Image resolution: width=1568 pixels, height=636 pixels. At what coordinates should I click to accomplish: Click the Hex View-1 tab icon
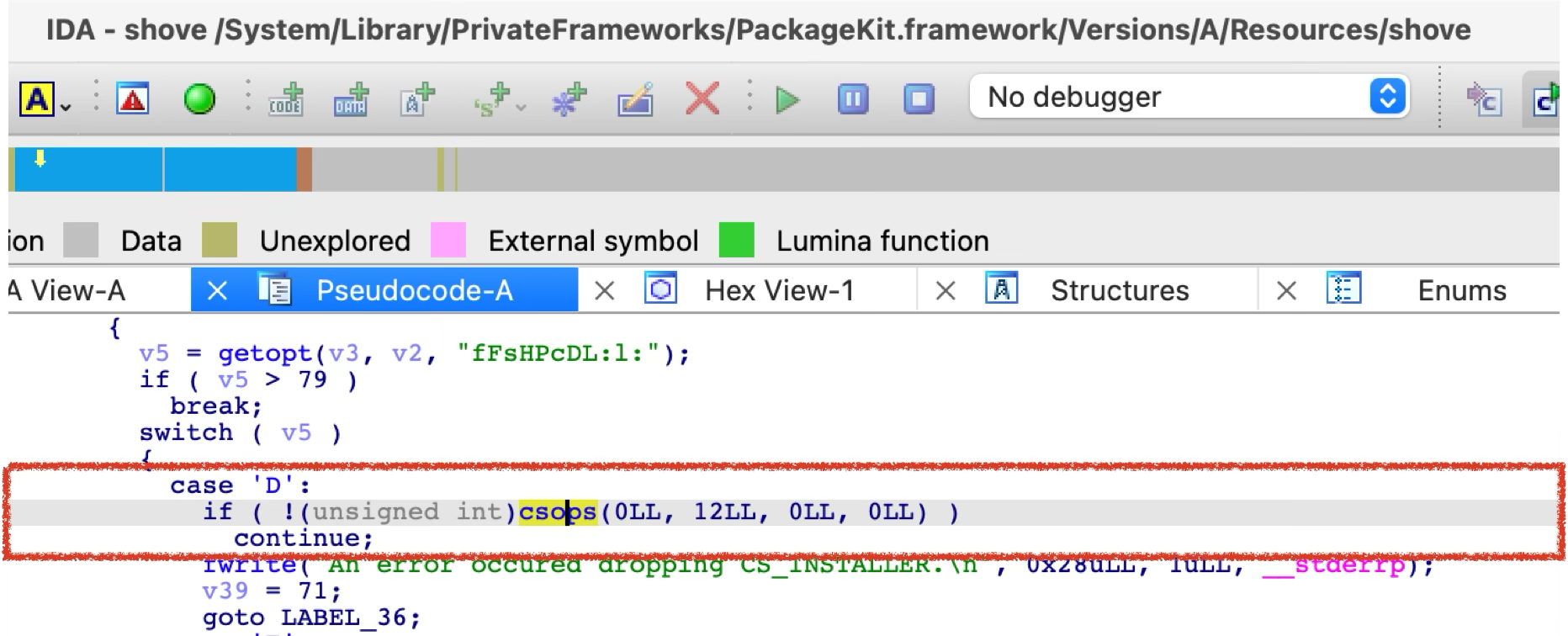click(660, 289)
